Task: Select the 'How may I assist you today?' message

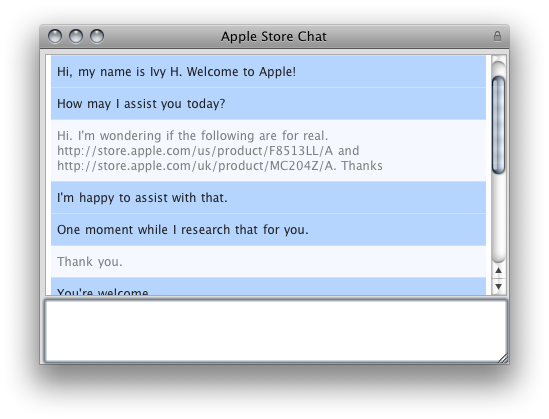Action: click(x=268, y=104)
